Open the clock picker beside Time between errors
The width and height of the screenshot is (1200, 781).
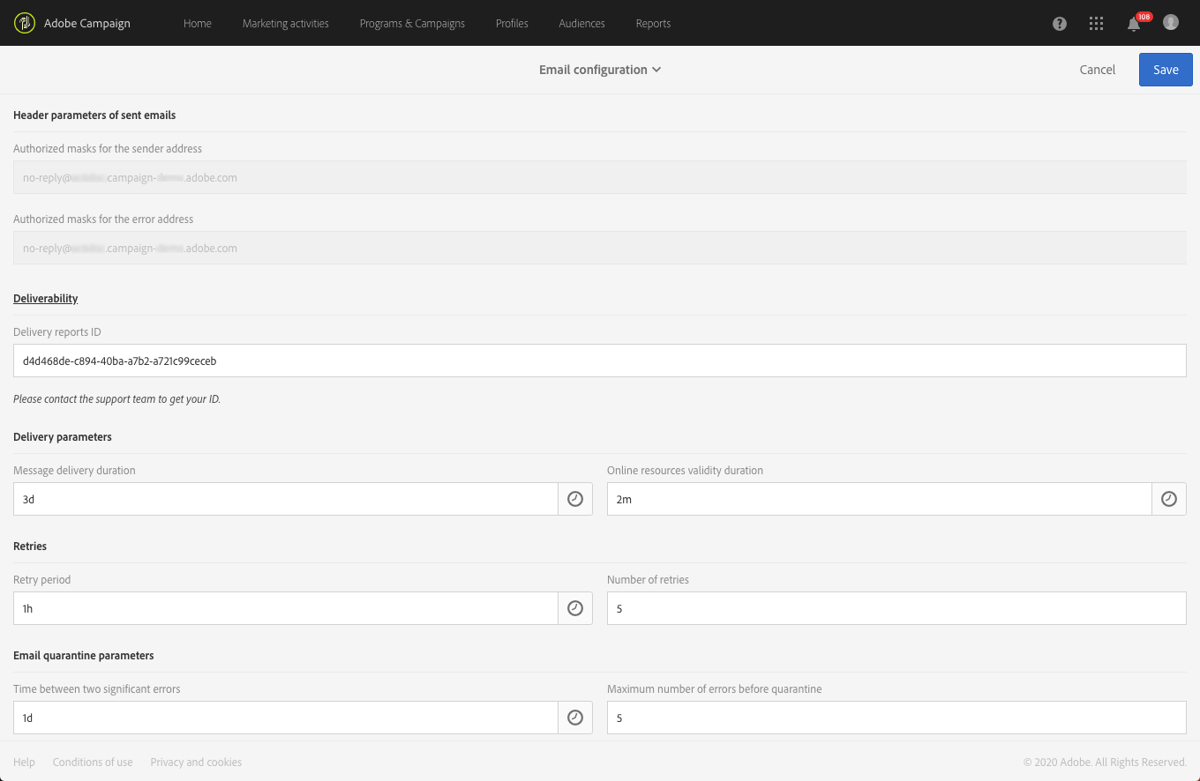pos(575,717)
